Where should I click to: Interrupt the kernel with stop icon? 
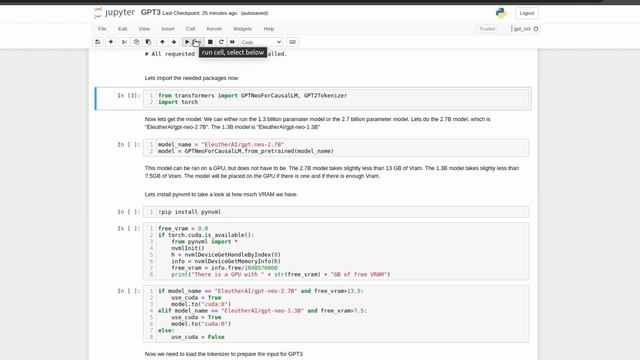click(210, 42)
